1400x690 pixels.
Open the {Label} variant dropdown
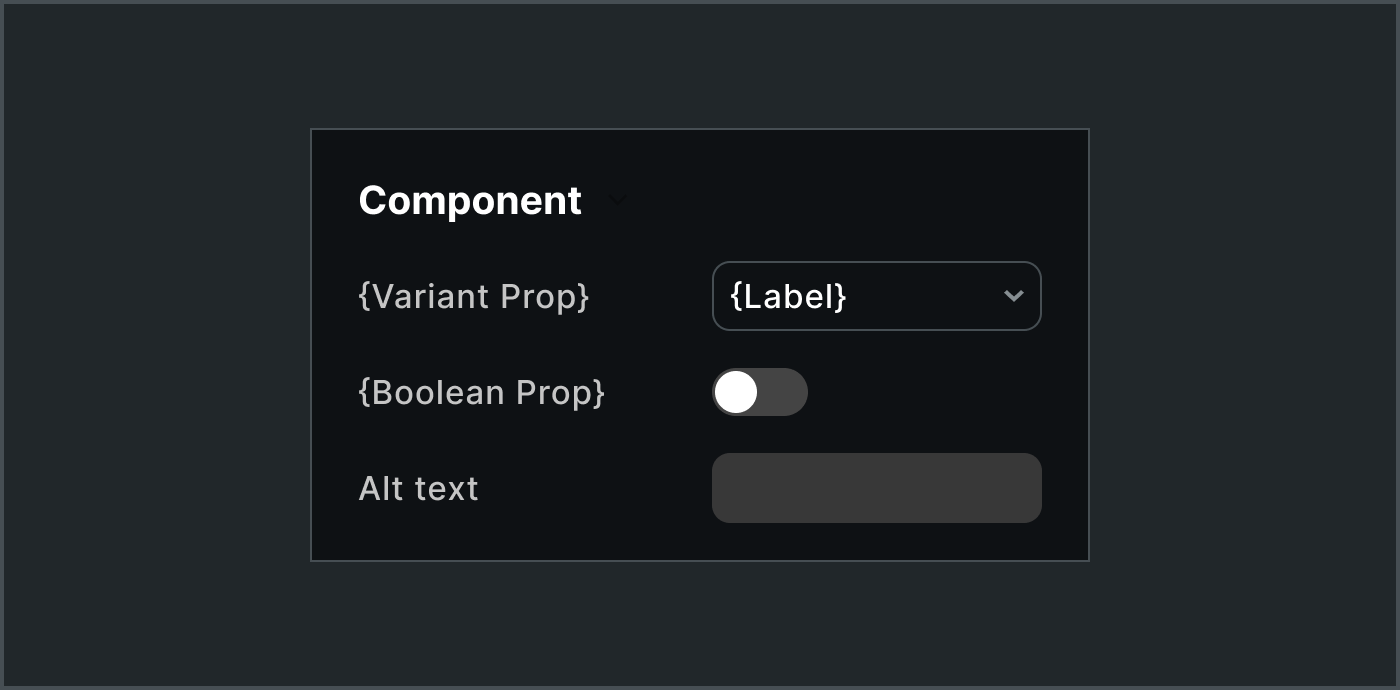pyautogui.click(x=876, y=296)
